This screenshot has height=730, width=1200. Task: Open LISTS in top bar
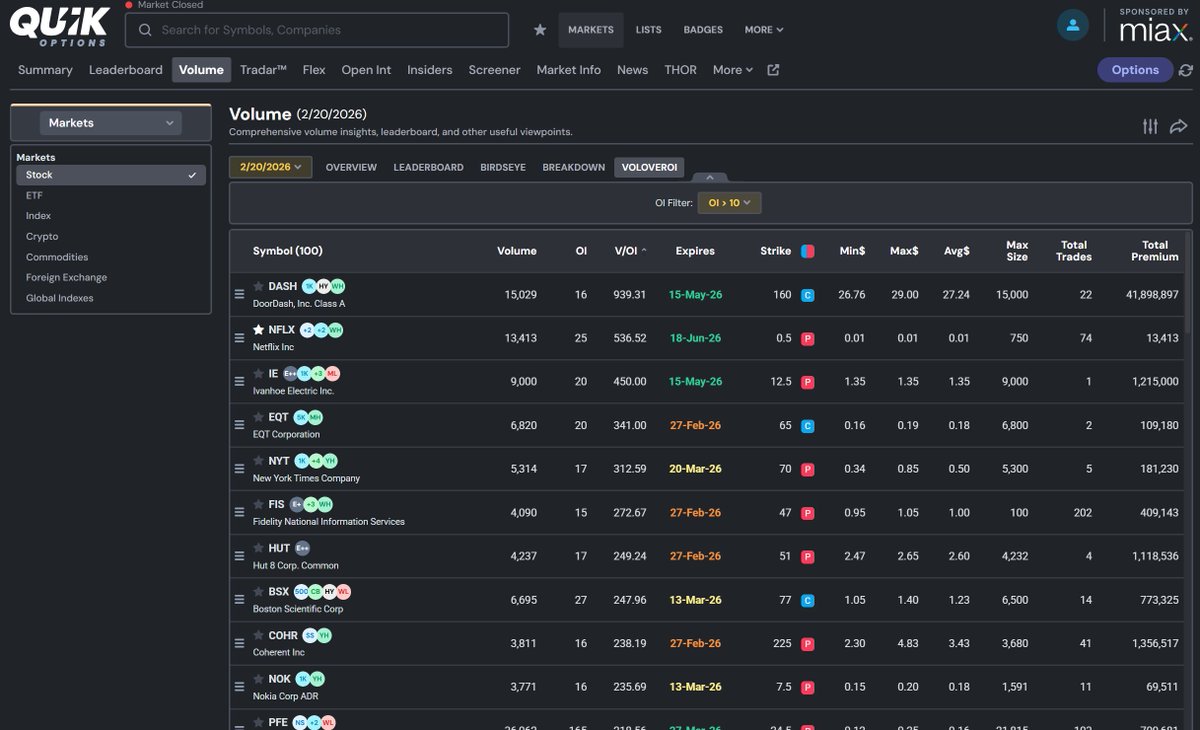[x=649, y=30]
